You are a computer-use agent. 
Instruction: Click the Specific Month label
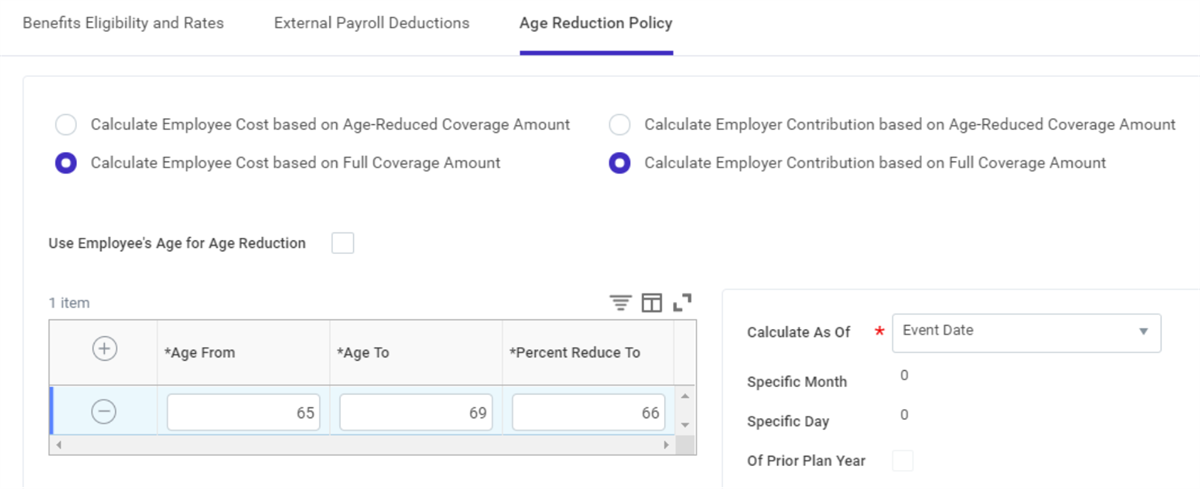(x=797, y=382)
